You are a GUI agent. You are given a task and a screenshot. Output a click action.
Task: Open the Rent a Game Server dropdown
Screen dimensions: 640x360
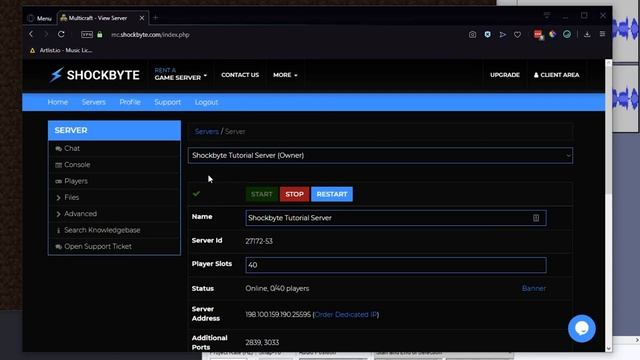(x=180, y=74)
